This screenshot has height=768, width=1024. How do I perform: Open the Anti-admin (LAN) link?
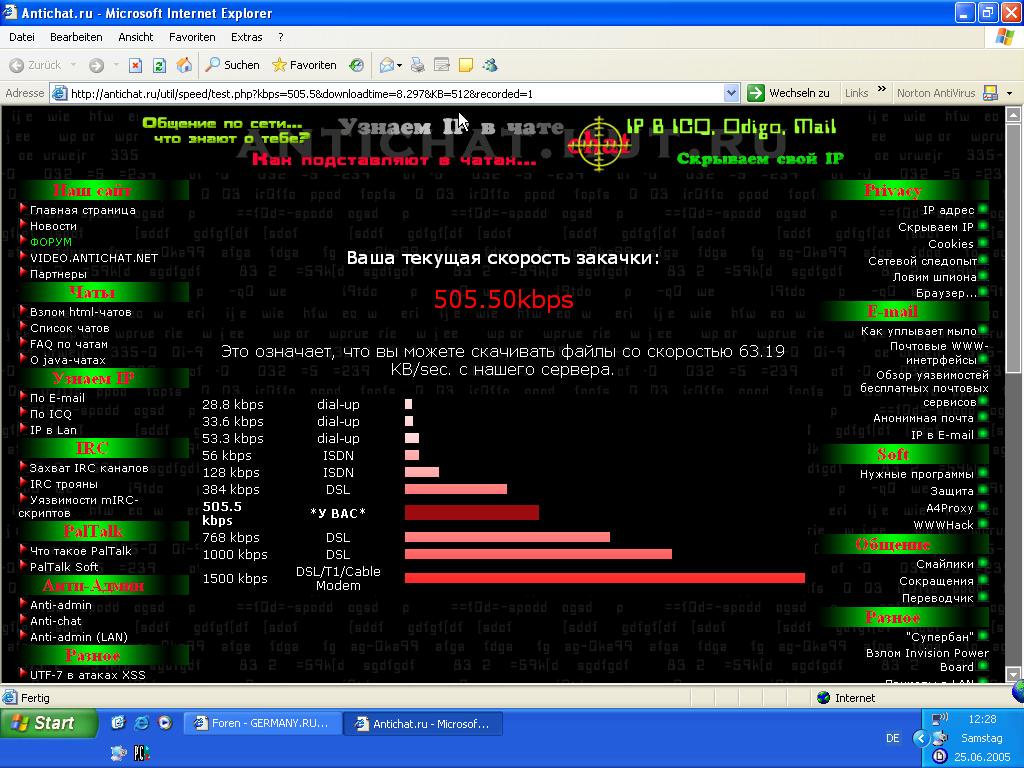click(x=79, y=637)
